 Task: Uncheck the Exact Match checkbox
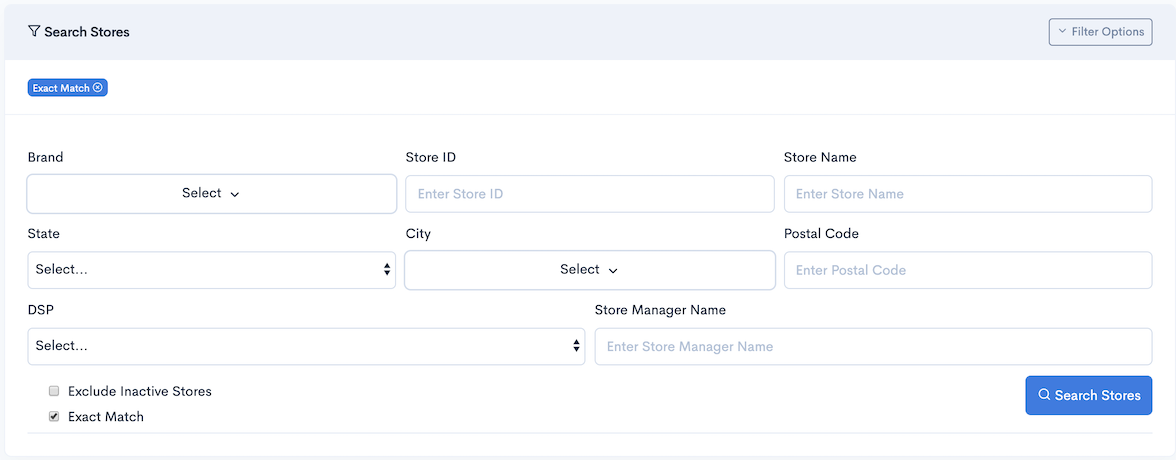(54, 416)
